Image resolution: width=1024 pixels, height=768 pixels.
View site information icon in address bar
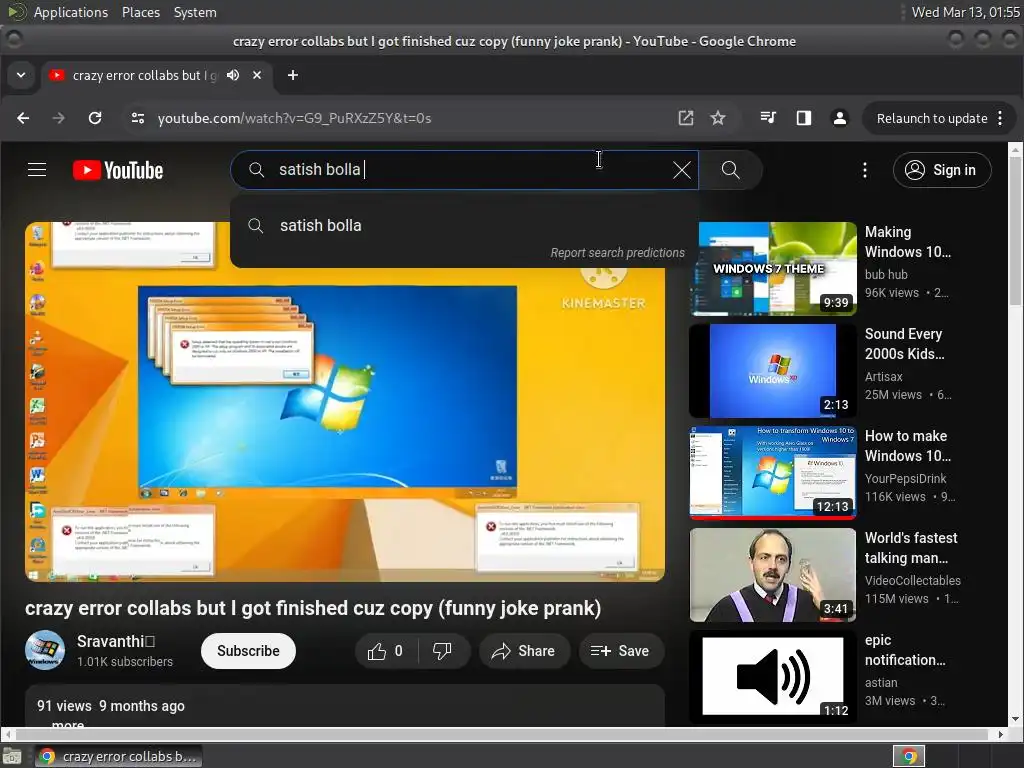138,118
